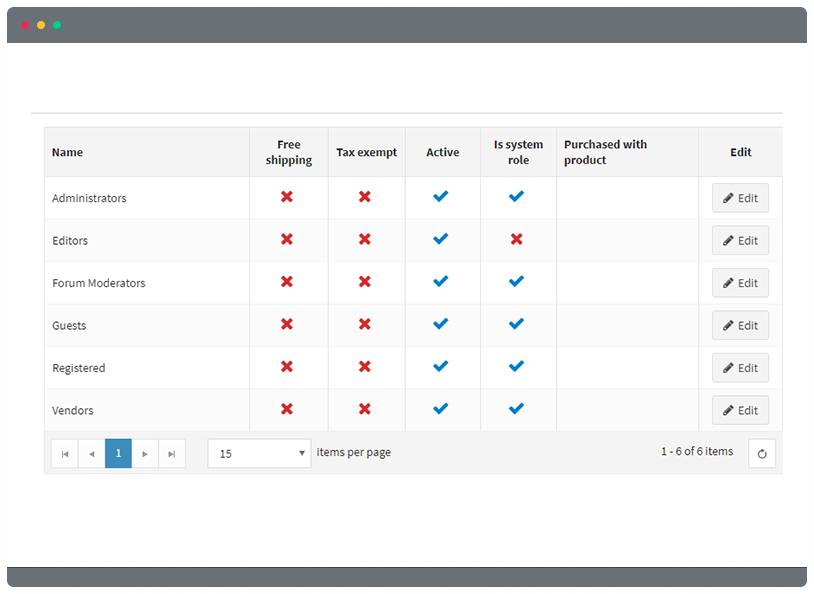
Task: Click the Is system role checkmark for Registered
Action: 517,367
